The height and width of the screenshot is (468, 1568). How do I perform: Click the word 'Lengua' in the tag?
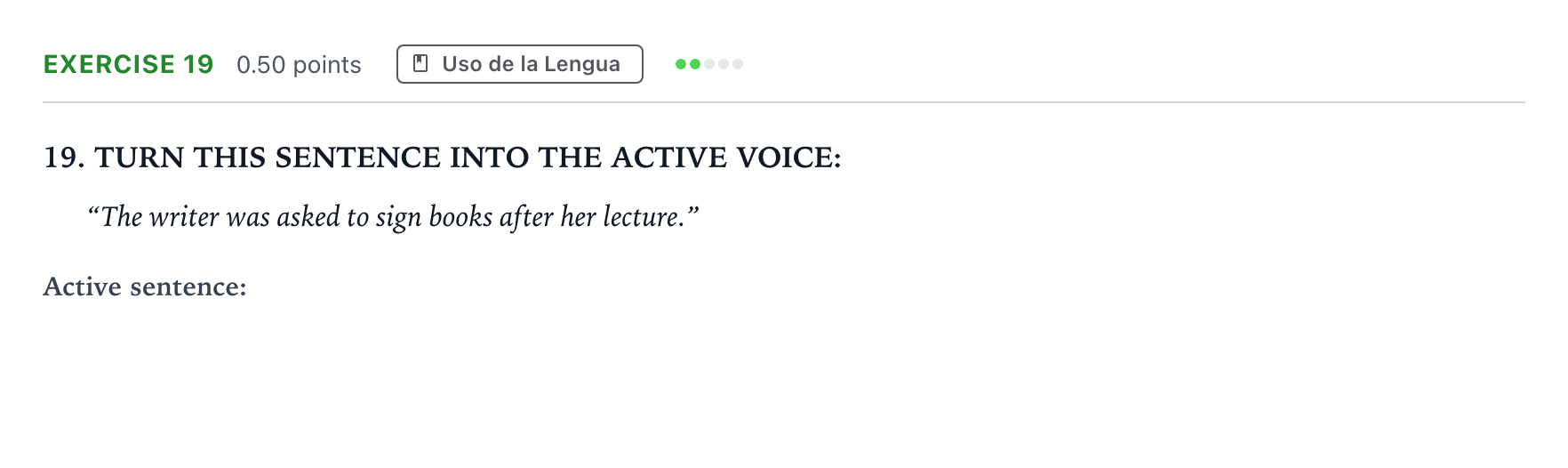tap(582, 65)
